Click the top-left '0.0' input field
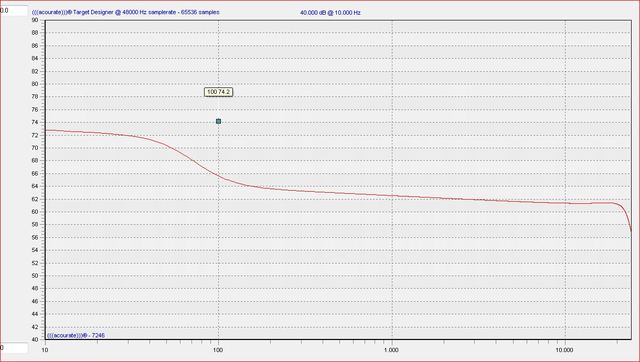The height and width of the screenshot is (362, 640). coord(13,11)
